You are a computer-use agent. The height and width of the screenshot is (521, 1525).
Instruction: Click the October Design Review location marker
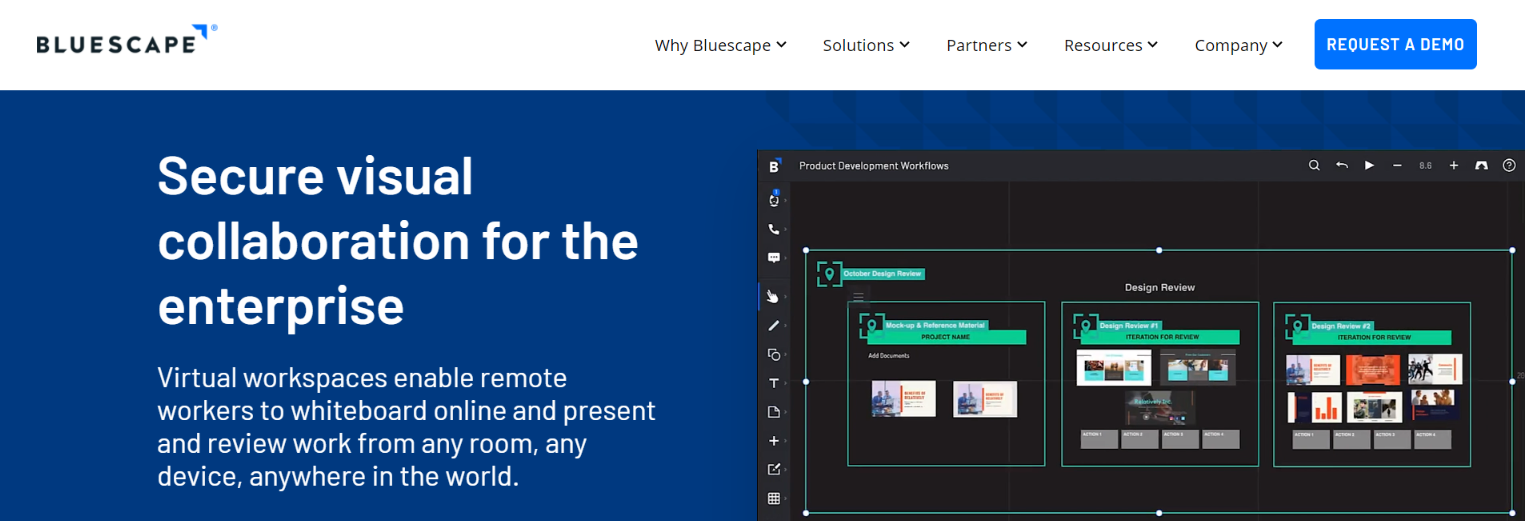point(829,274)
